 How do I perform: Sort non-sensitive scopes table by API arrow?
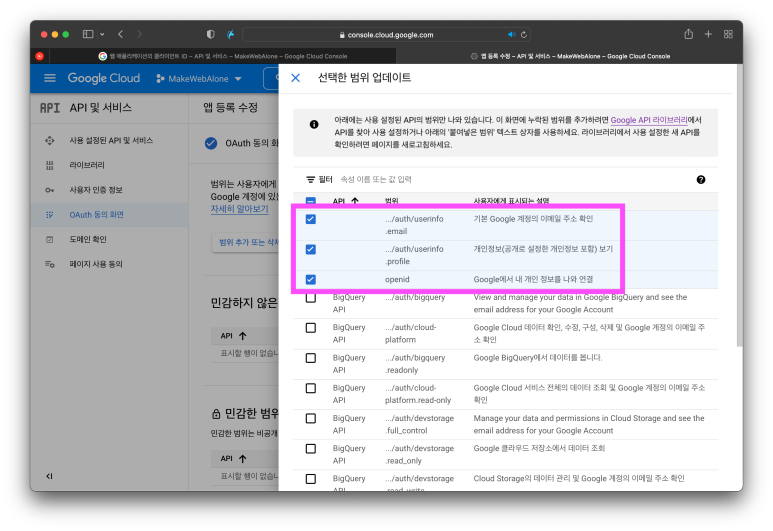243,336
